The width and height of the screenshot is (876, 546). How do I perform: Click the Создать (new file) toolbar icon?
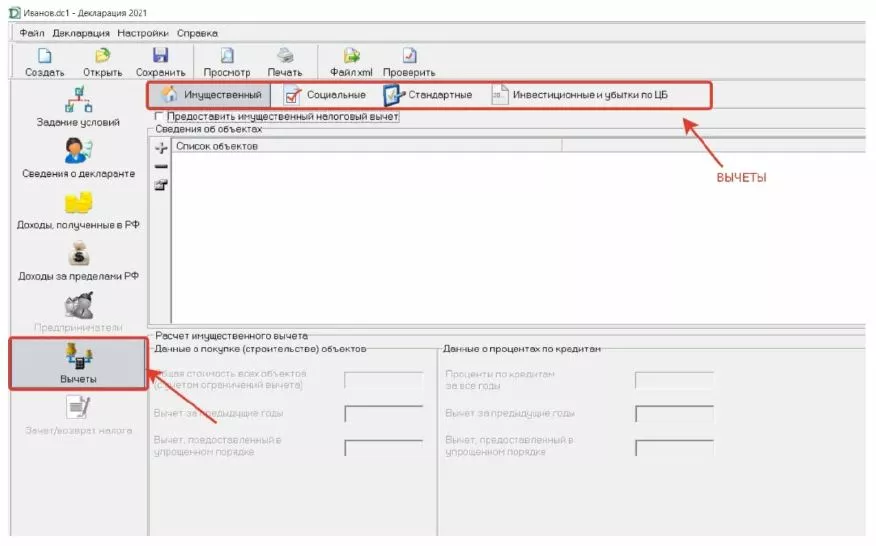[44, 57]
